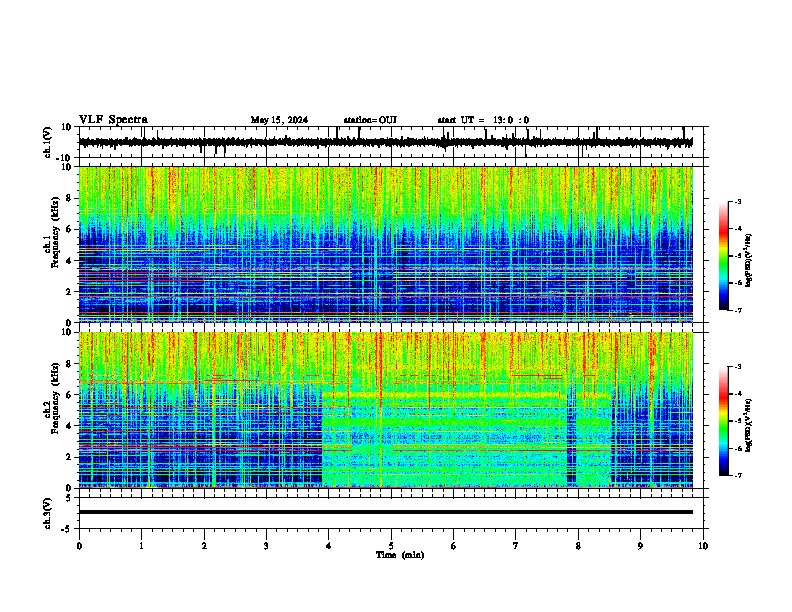The image size is (792, 612).
Task: Click the ch.2 spectrogram color scale bar
Action: (724, 421)
